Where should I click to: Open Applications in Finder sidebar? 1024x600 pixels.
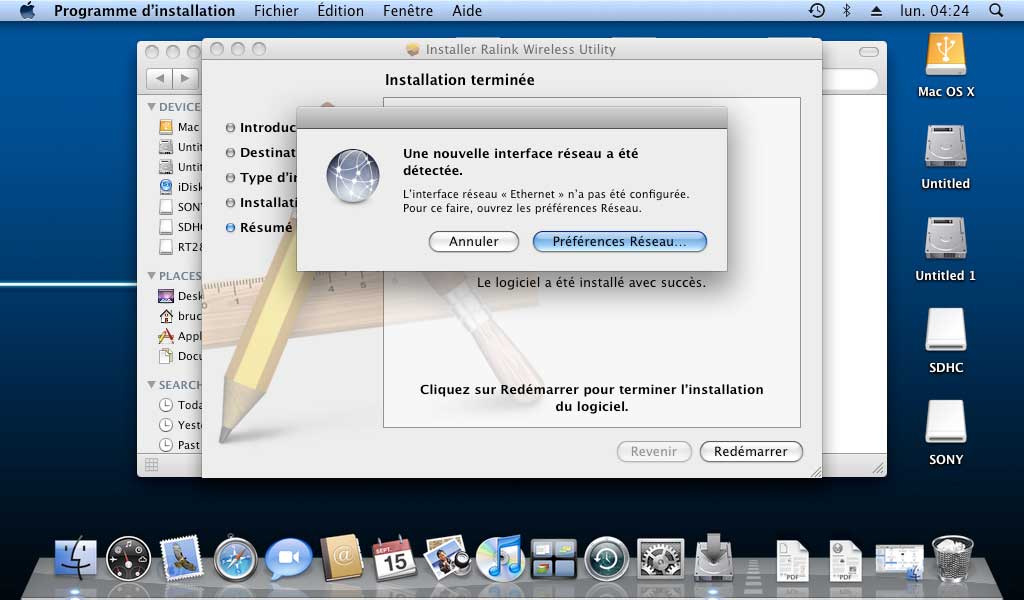180,336
